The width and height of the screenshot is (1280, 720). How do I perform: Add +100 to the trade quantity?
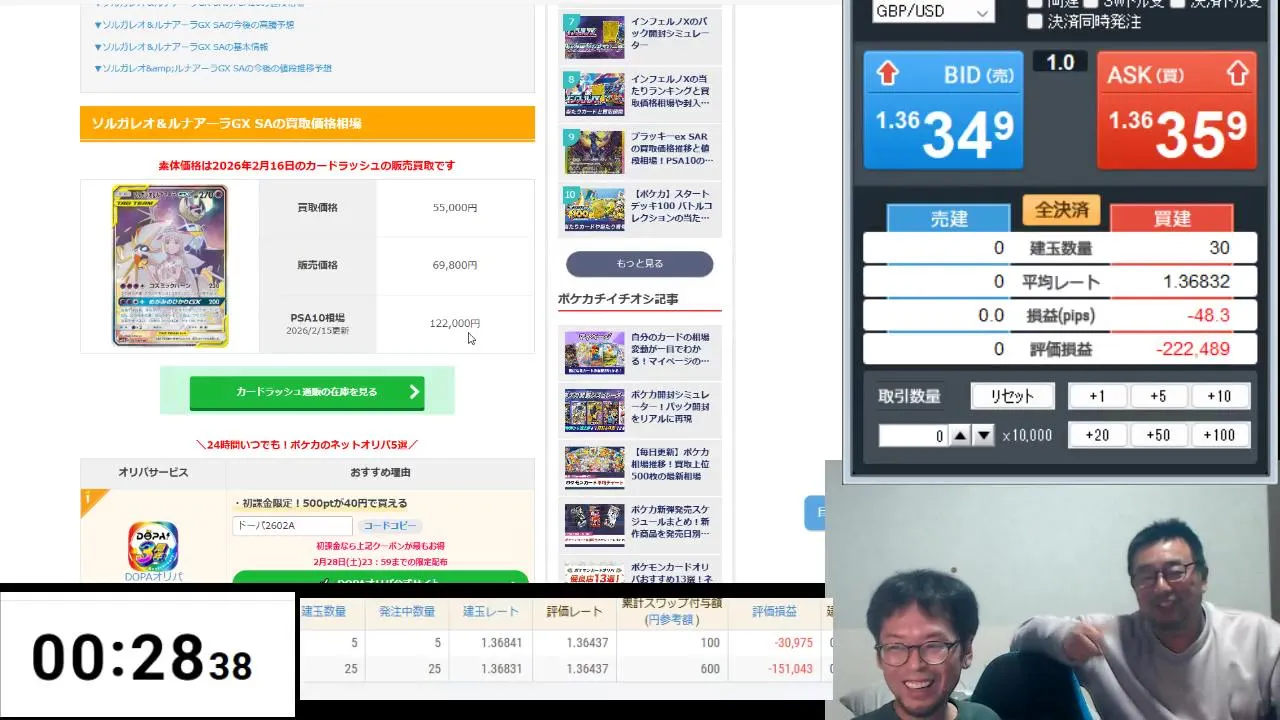pos(1219,435)
